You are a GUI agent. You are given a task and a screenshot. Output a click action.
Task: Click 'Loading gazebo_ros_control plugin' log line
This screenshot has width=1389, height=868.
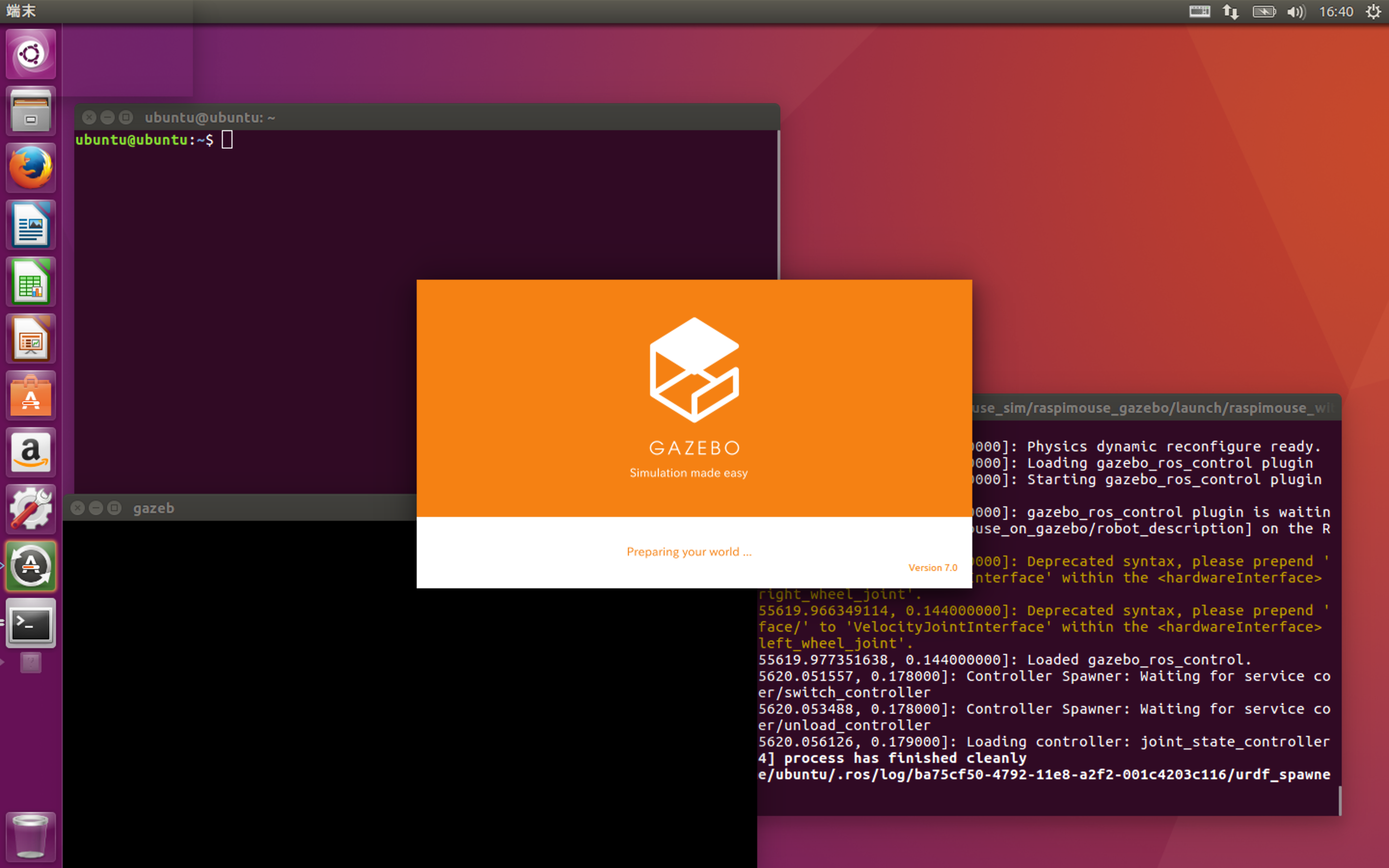pos(1170,463)
